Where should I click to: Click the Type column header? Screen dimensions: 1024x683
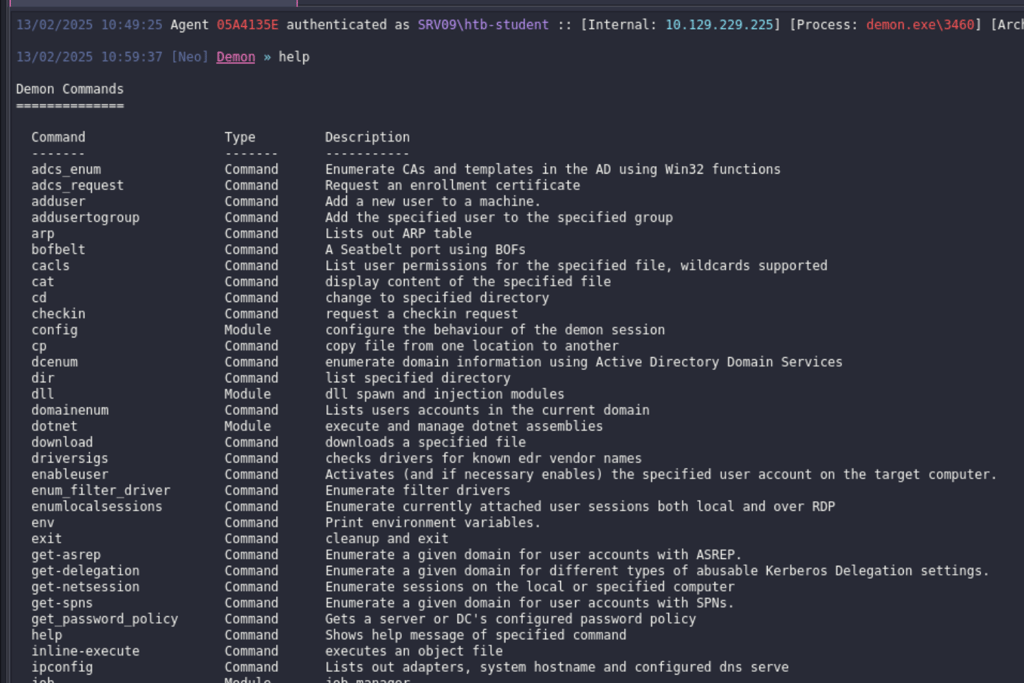240,137
